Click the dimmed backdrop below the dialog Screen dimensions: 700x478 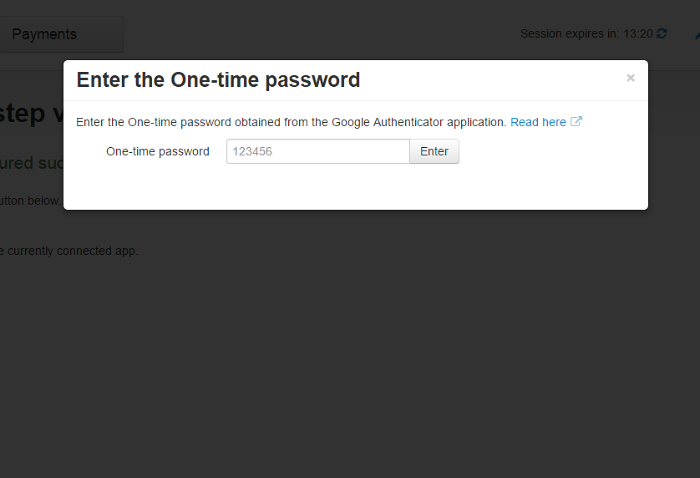tap(350, 344)
